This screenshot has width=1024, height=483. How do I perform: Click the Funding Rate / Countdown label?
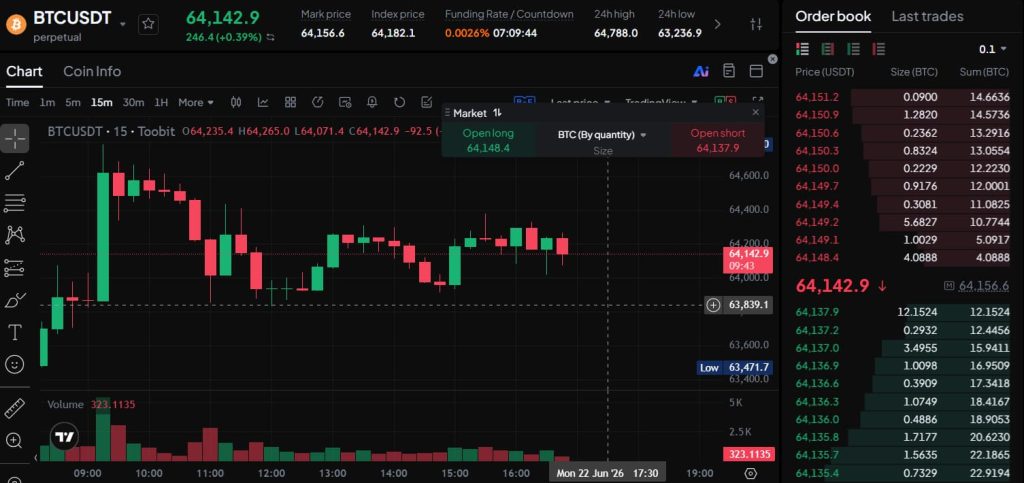(x=509, y=14)
